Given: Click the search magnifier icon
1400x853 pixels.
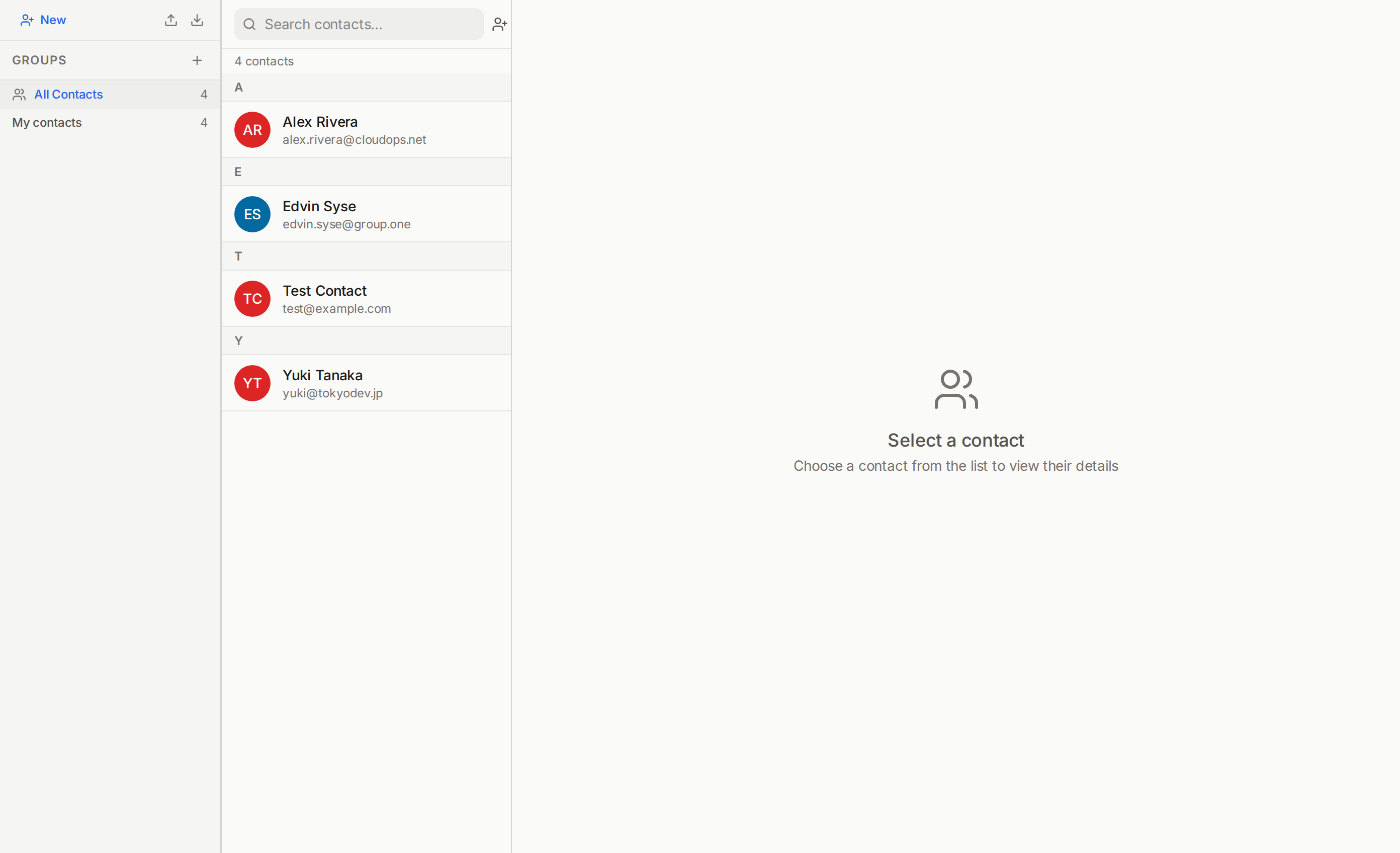Looking at the screenshot, I should pos(249,25).
